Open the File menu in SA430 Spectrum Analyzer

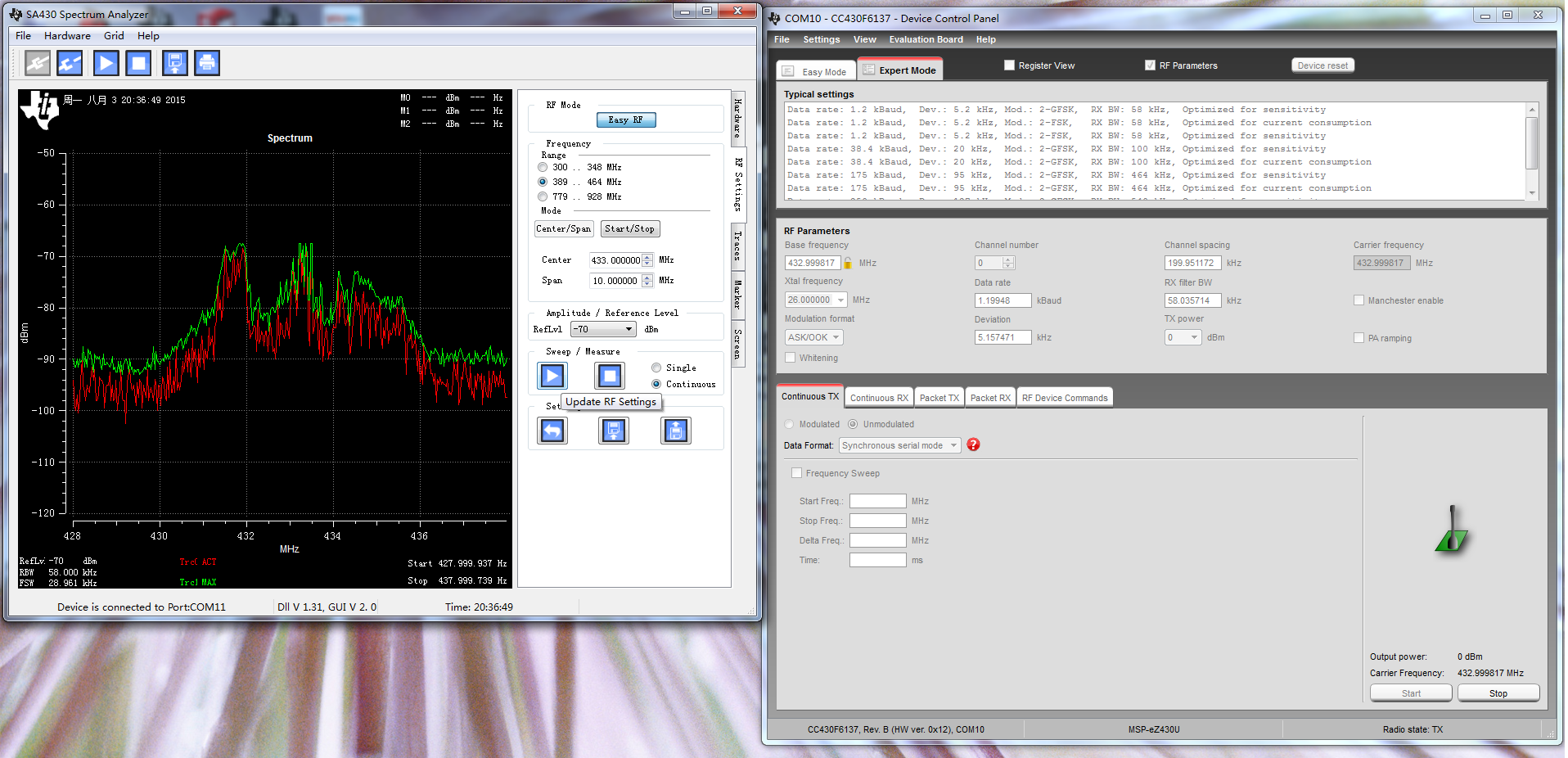click(23, 35)
